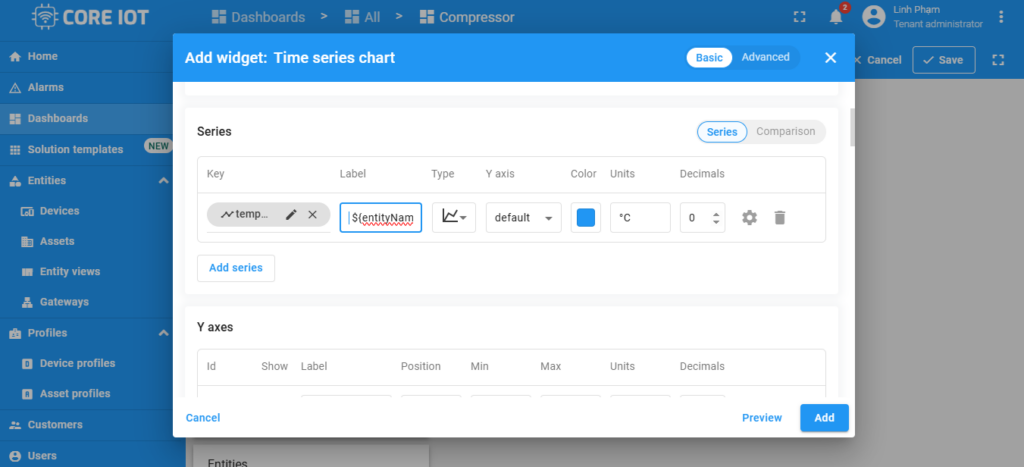
Task: Close the Add widget dialog
Action: [x=830, y=58]
